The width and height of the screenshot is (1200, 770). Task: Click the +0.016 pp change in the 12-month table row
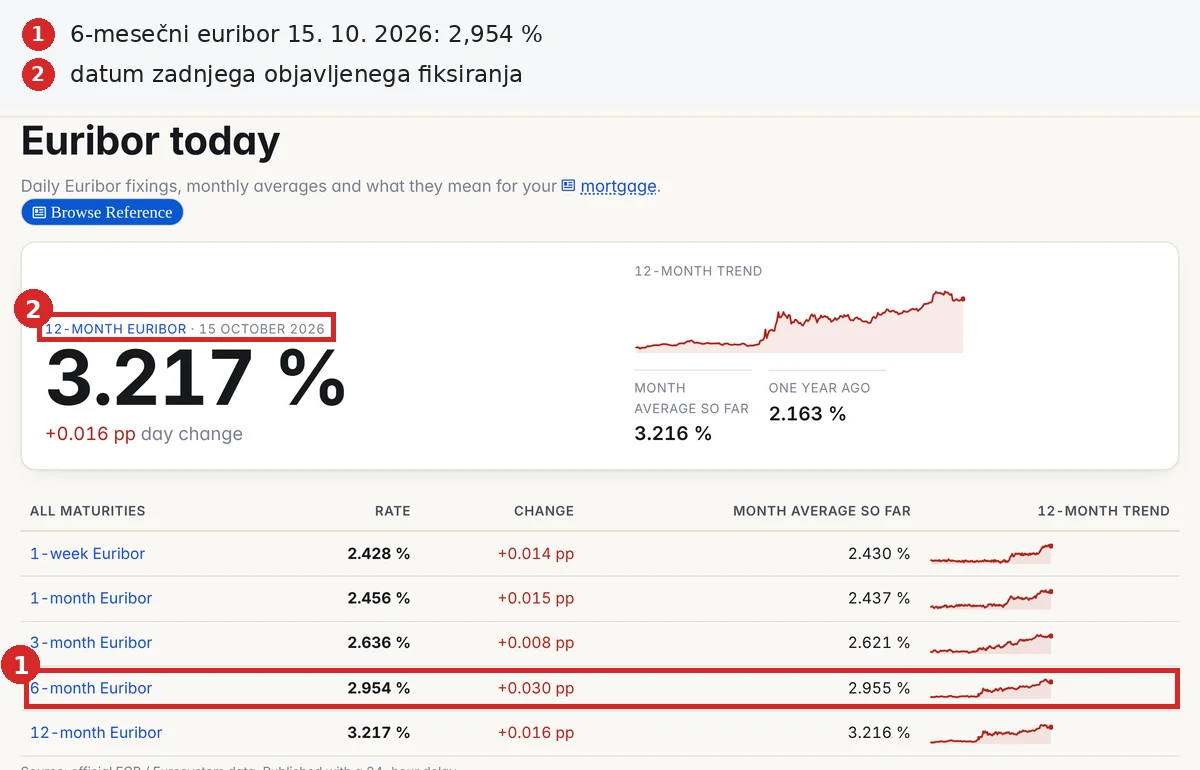pyautogui.click(x=536, y=733)
